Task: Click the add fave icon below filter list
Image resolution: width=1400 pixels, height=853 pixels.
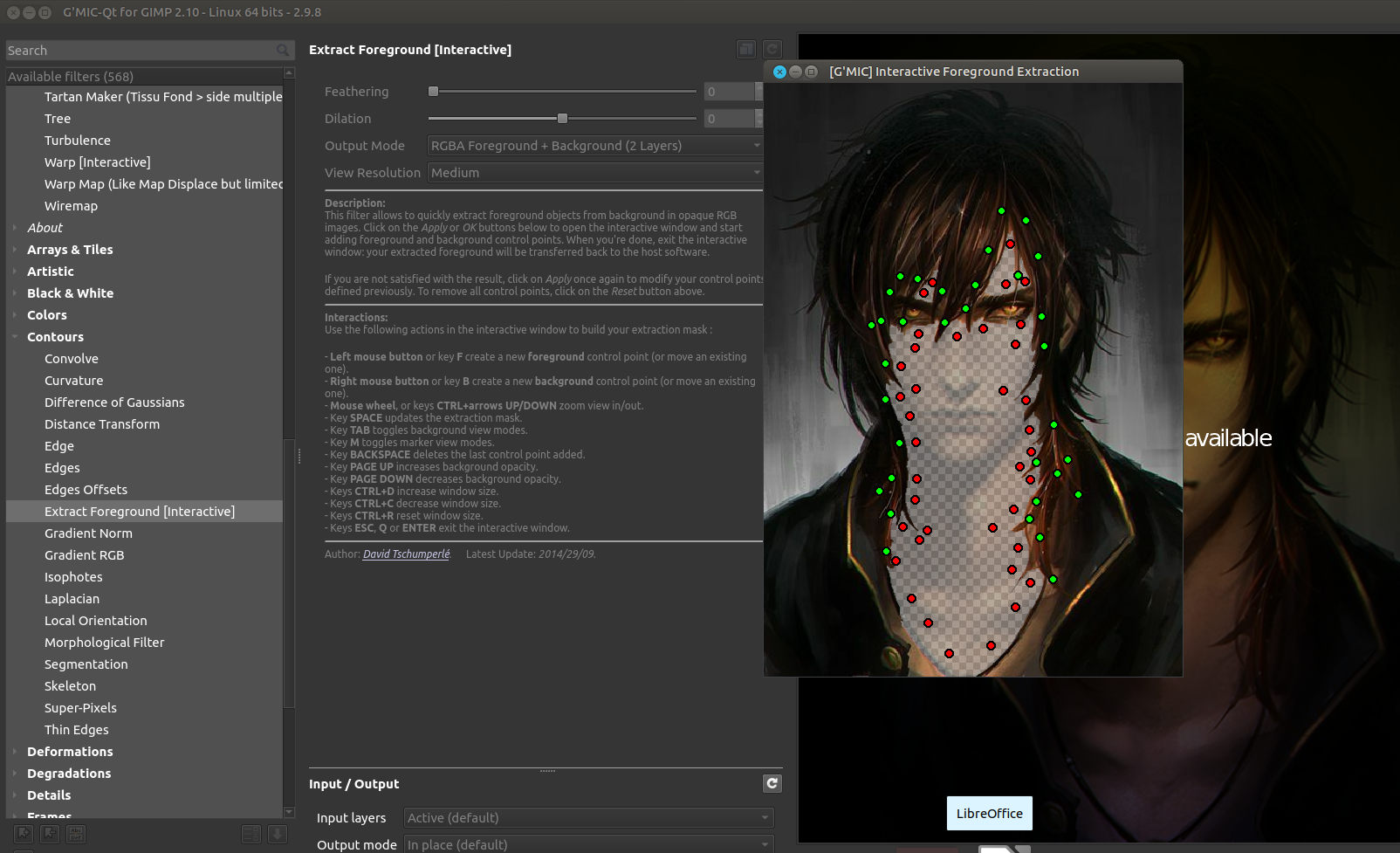Action: (24, 834)
